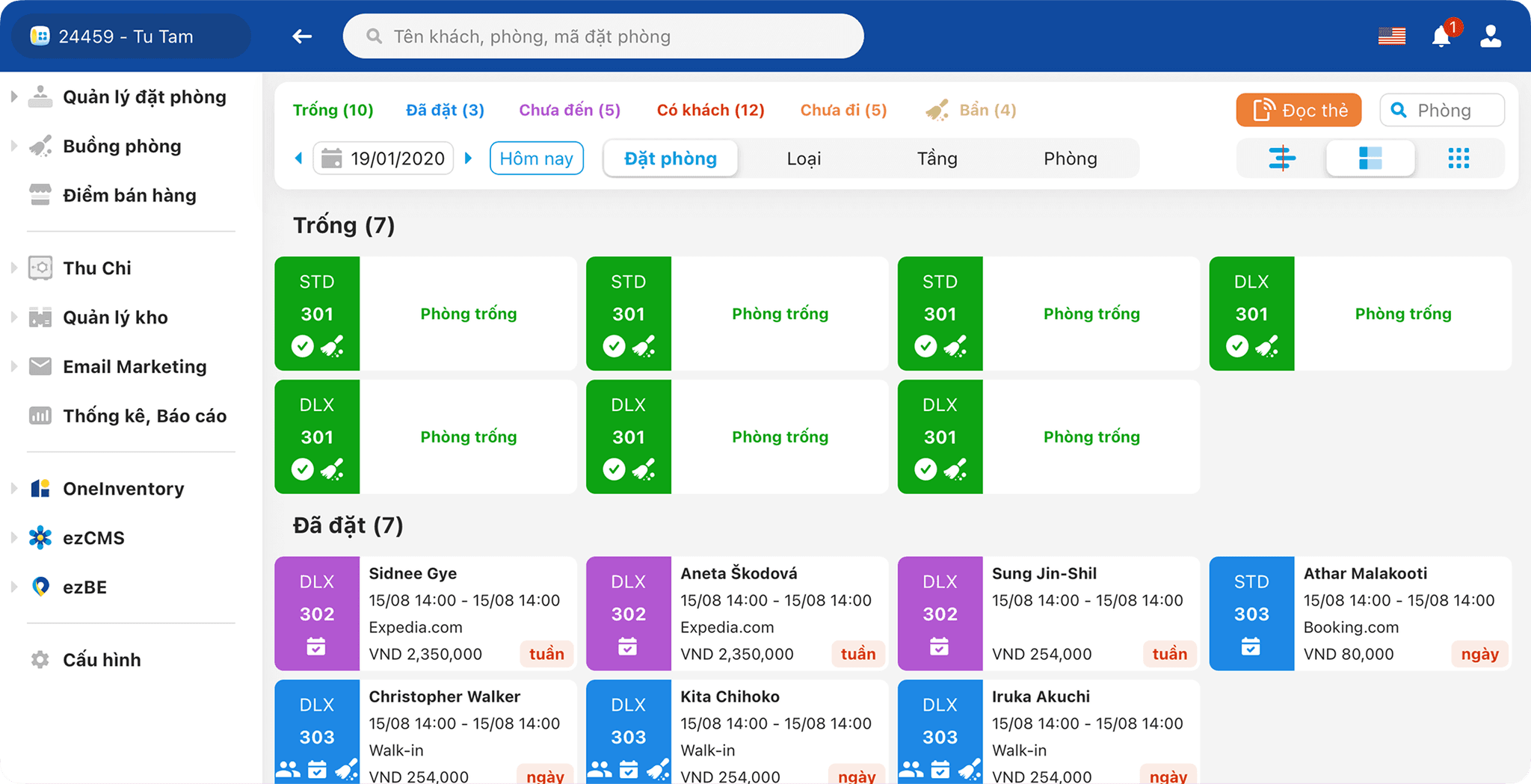Select the card layout view icon
This screenshot has height=784, width=1531.
click(x=1370, y=158)
